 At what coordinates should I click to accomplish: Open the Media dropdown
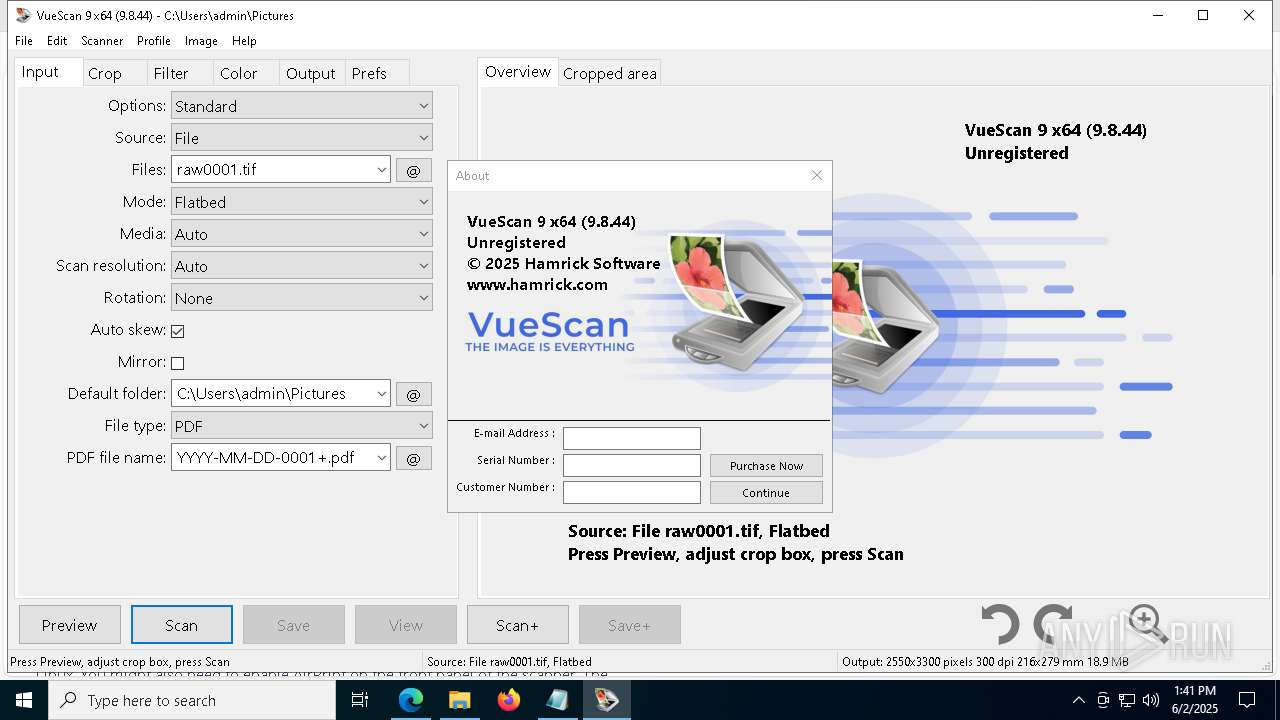pyautogui.click(x=302, y=234)
